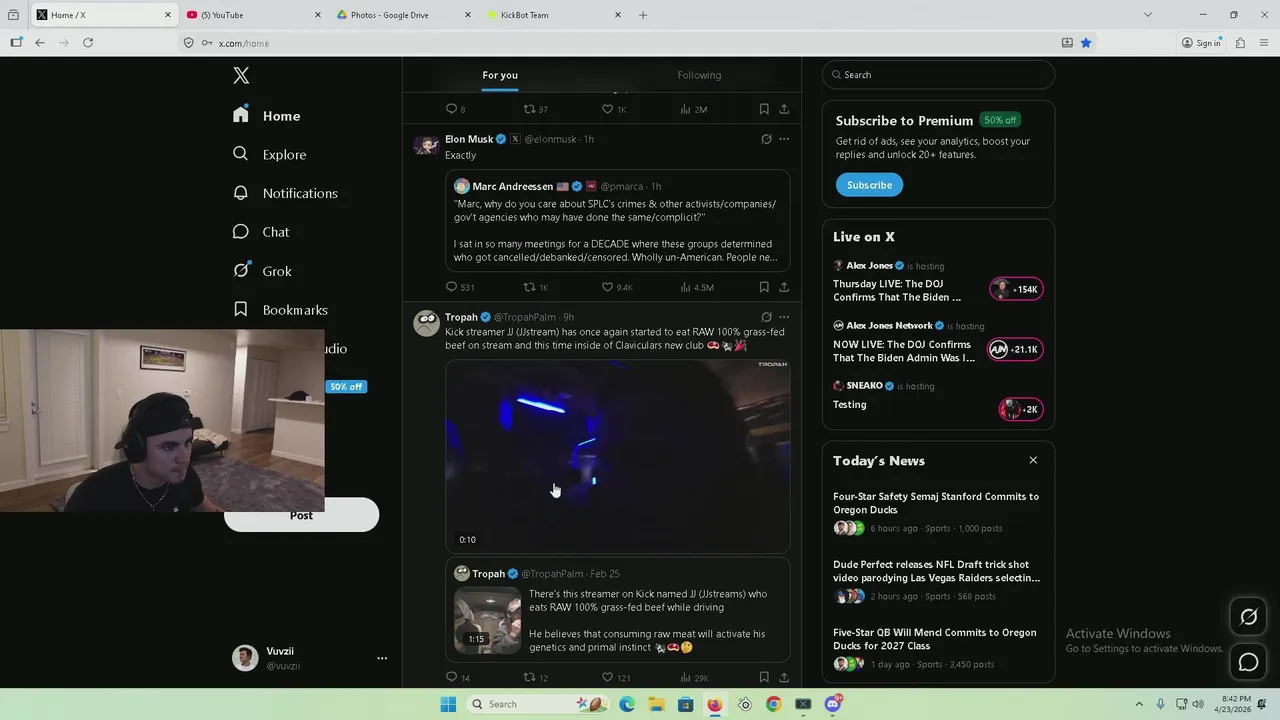Open more options on Tropah's post
Viewport: 1280px width, 720px height.
784,317
